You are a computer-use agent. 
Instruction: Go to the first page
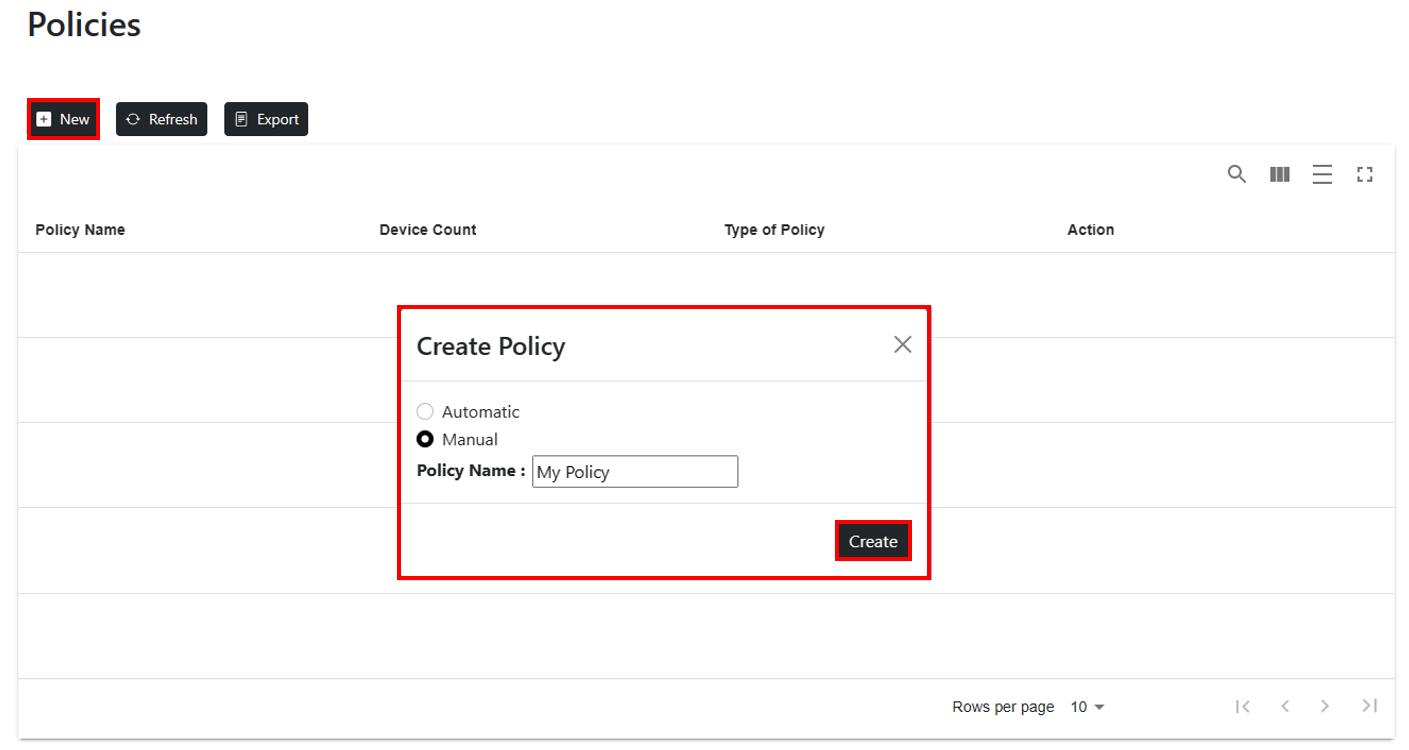[x=1243, y=706]
